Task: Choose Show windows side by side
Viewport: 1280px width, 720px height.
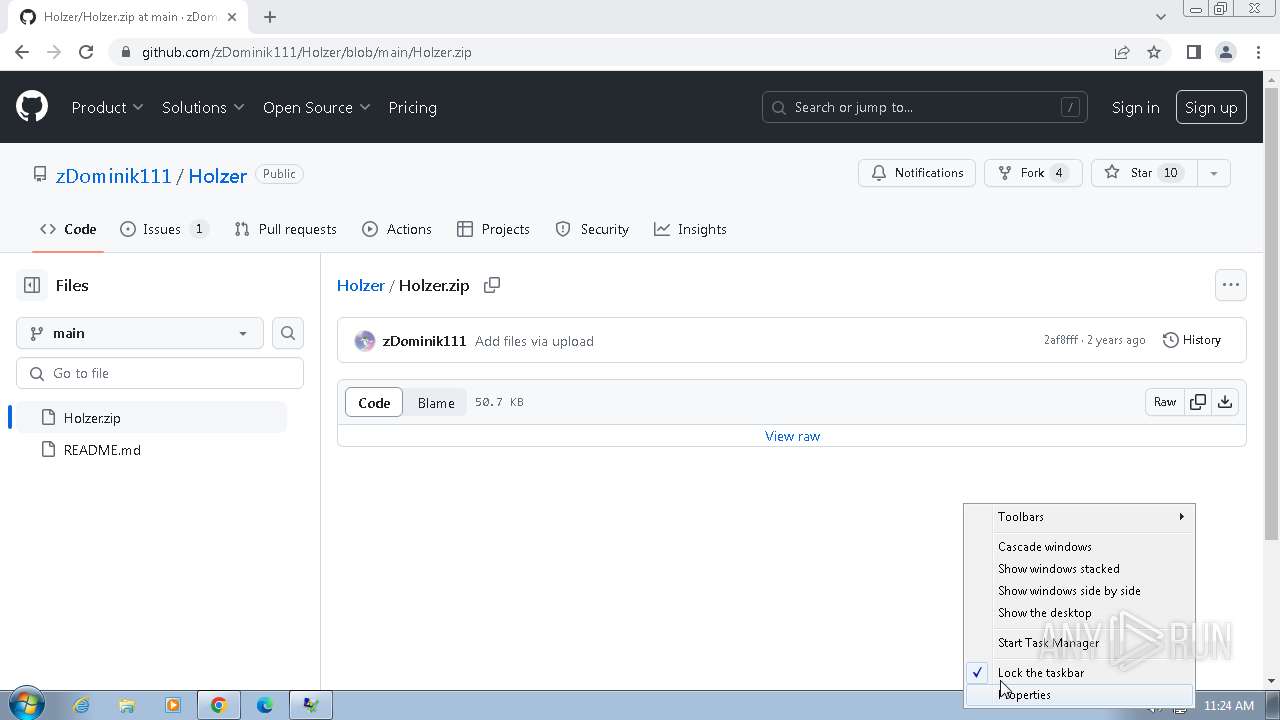Action: coord(1080,591)
